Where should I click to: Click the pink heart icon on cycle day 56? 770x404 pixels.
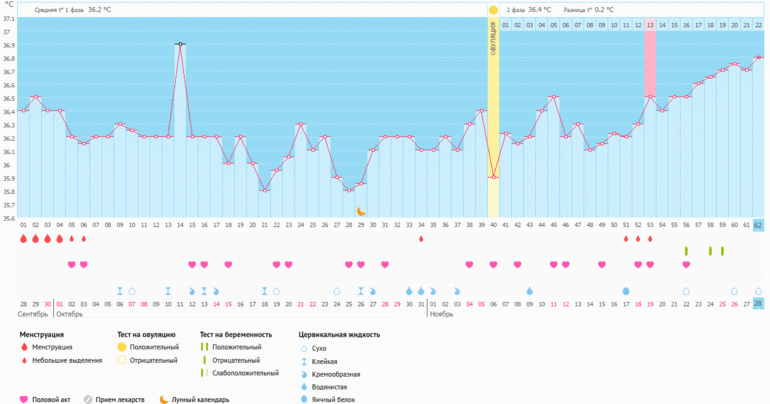pos(686,265)
